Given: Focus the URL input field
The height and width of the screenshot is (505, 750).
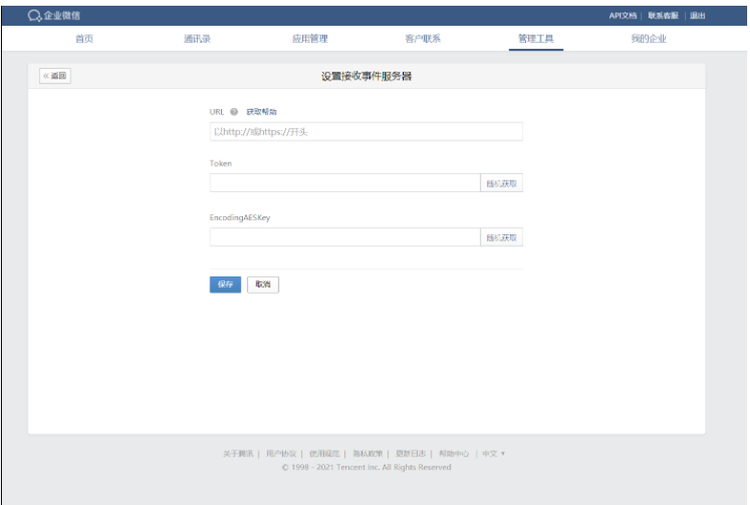Looking at the screenshot, I should (x=365, y=131).
